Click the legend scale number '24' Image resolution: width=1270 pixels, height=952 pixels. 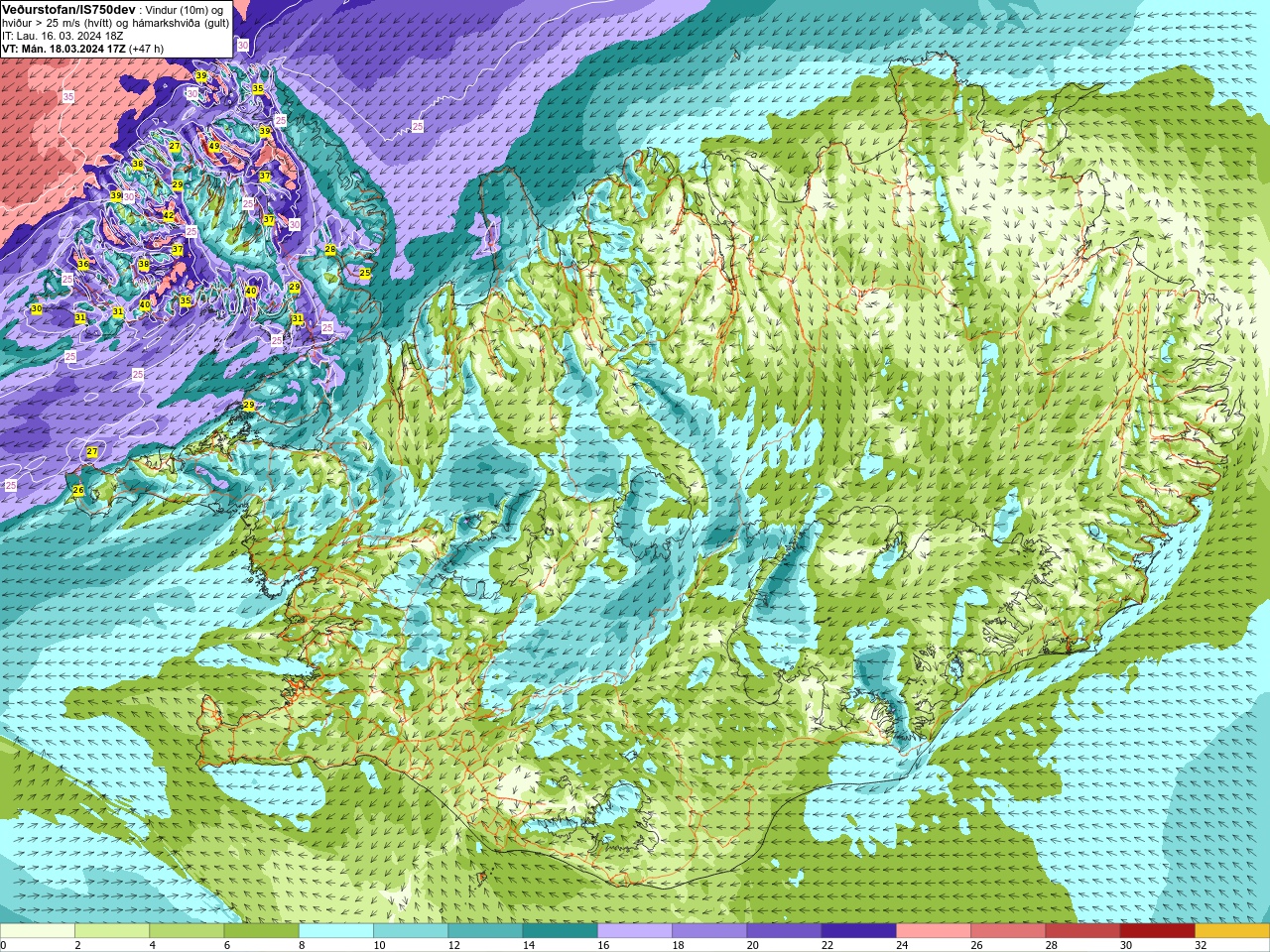coord(902,945)
